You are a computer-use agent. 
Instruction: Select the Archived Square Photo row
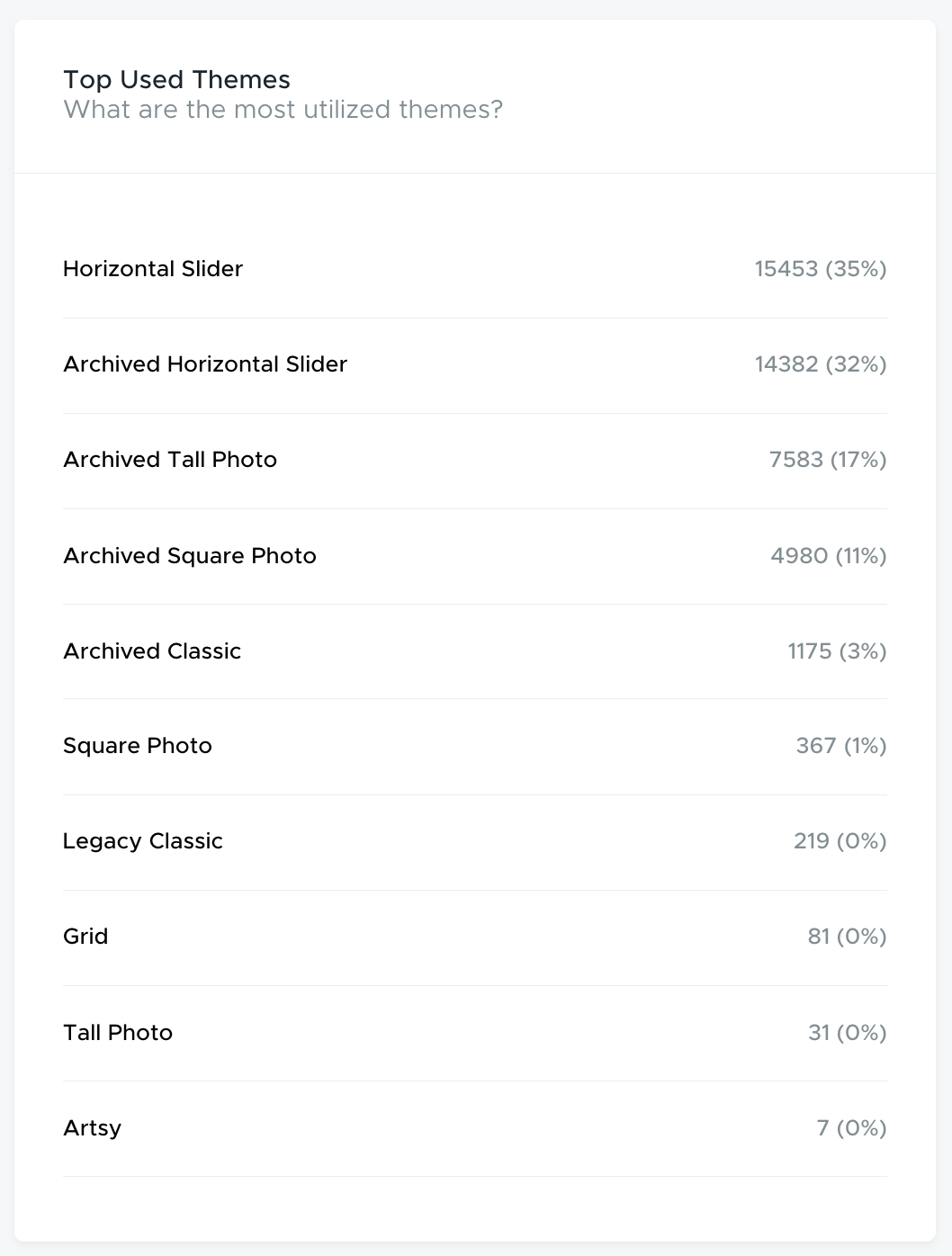(x=475, y=556)
